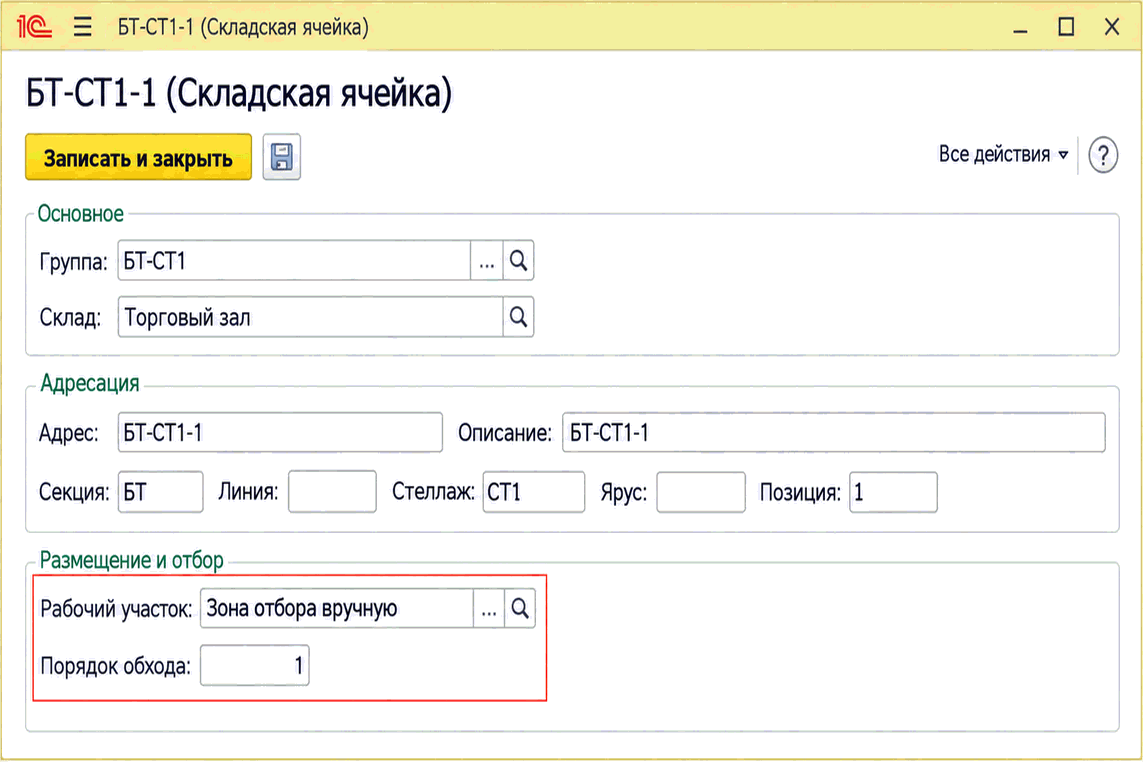Open search for the Группа field
Viewport: 1143px width, 762px height.
518,260
